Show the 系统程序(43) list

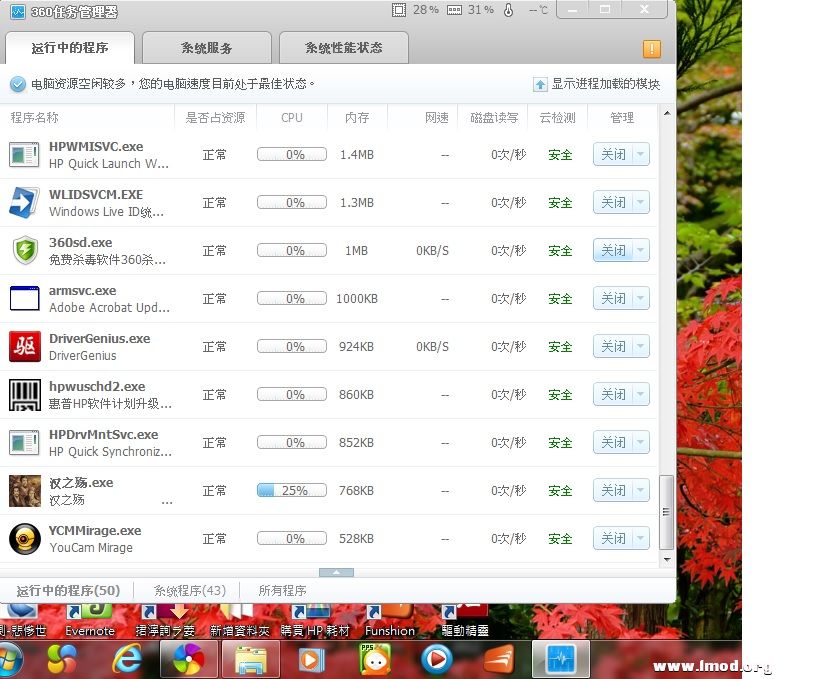click(189, 591)
